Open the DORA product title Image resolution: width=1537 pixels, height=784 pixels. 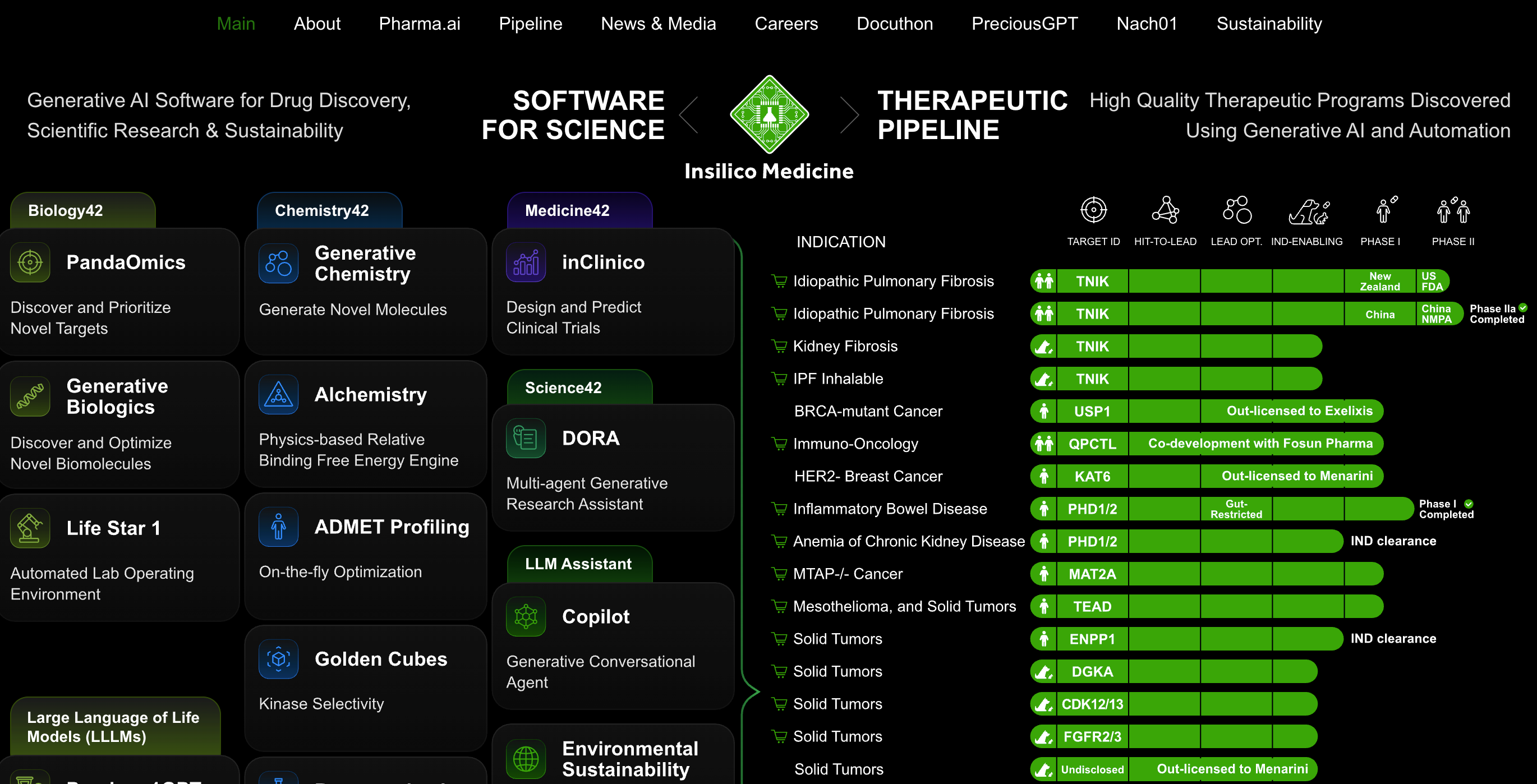(591, 438)
